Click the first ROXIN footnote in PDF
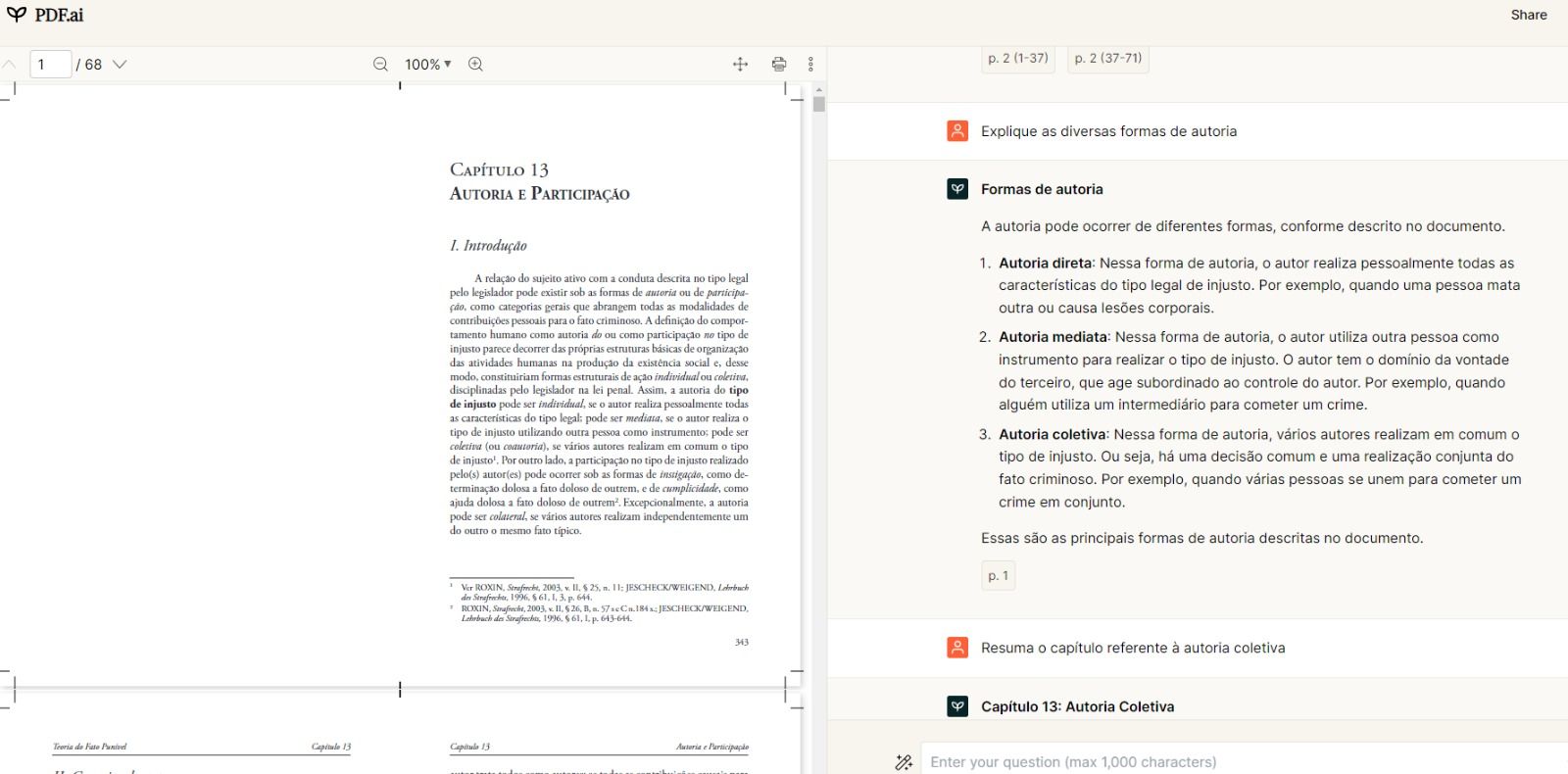Viewport: 1568px width, 774px height. click(599, 592)
